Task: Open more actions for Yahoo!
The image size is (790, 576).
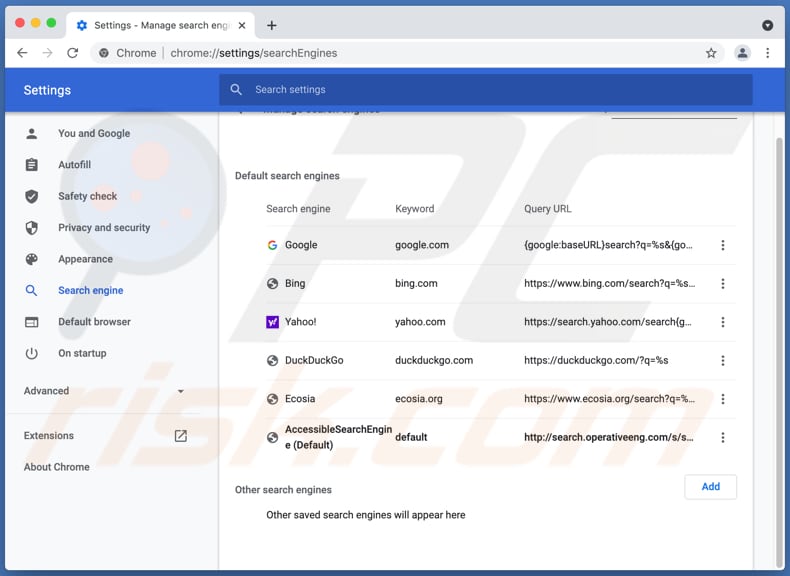Action: coord(722,322)
